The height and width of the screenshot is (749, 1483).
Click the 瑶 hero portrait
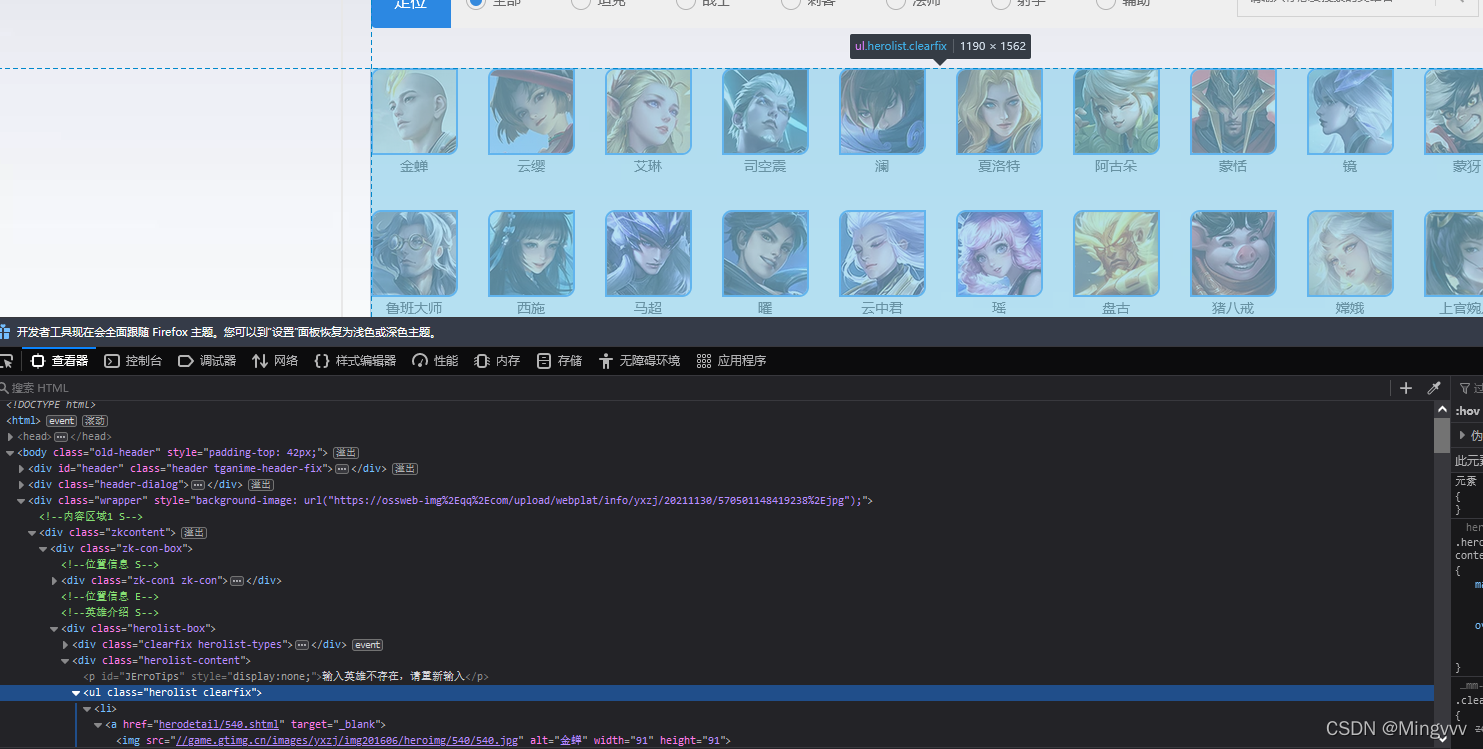(x=999, y=253)
